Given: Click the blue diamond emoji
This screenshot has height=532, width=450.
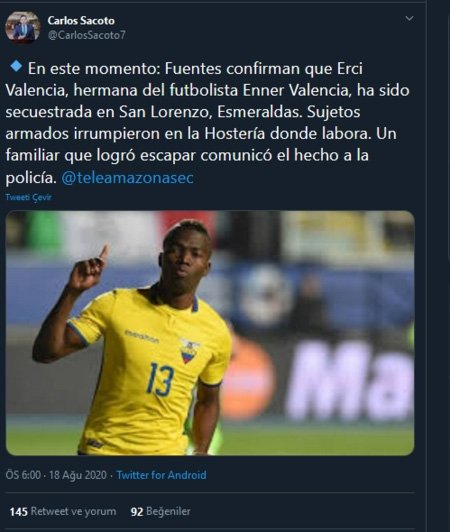Looking at the screenshot, I should click(16, 66).
